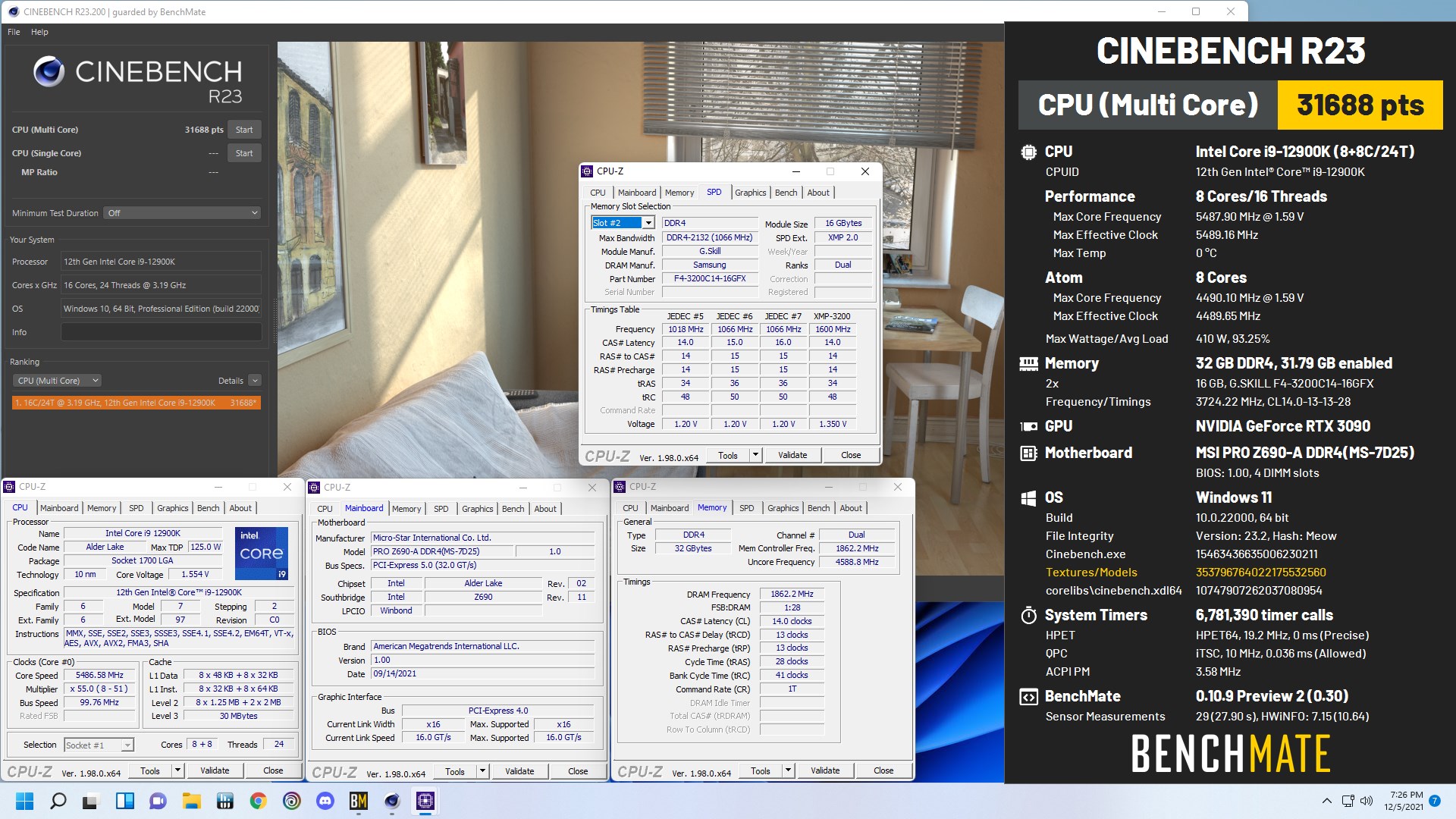The image size is (1456, 819).
Task: Expand the Ranking Details arrow
Action: coord(255,381)
